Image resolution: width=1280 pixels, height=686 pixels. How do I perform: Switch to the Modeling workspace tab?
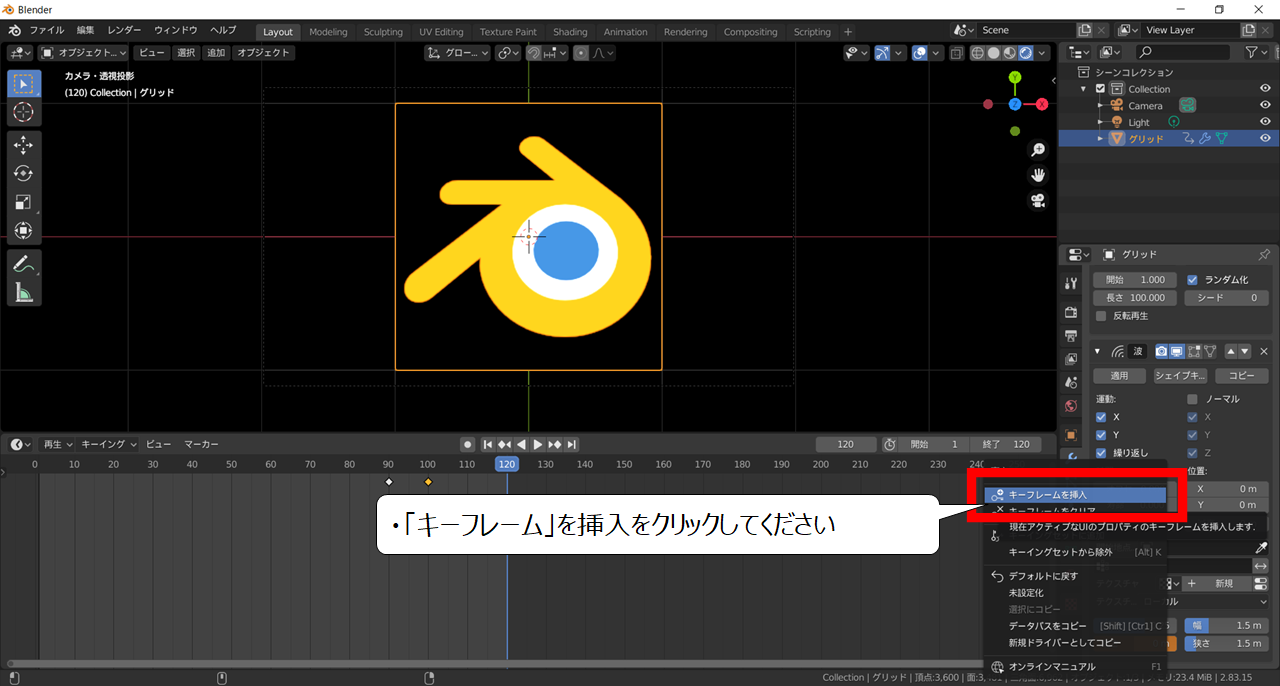click(x=328, y=32)
